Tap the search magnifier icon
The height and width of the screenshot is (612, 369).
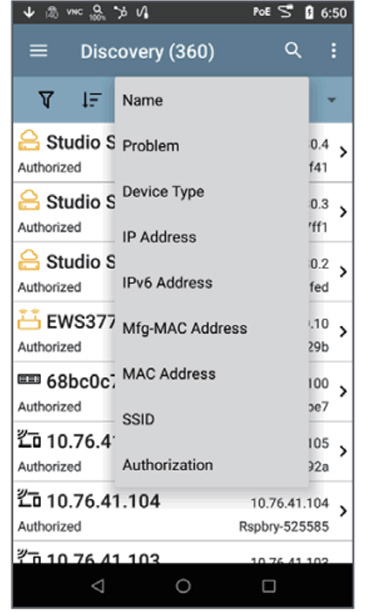tap(293, 51)
